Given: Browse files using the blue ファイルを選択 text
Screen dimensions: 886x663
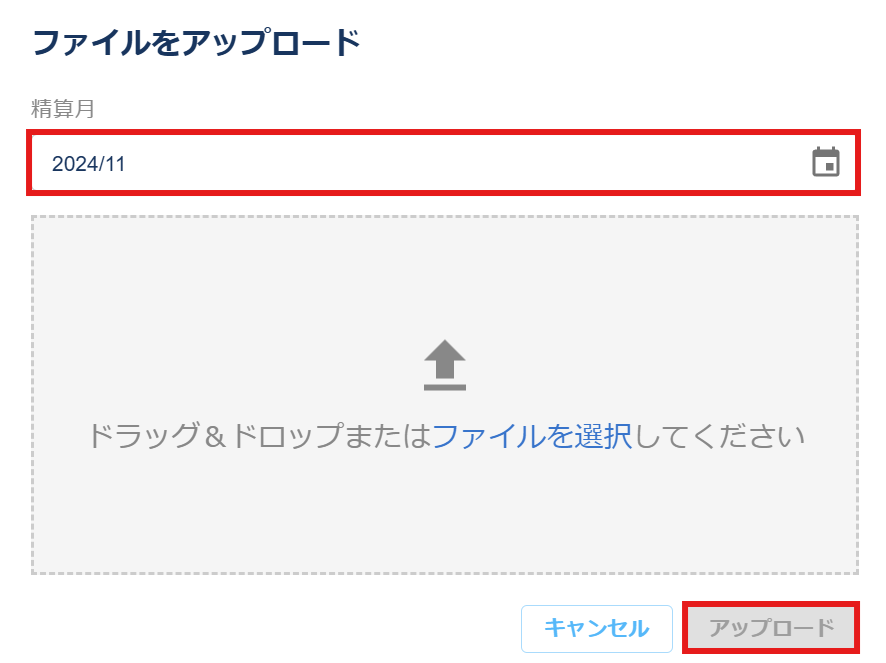Looking at the screenshot, I should tap(532, 436).
